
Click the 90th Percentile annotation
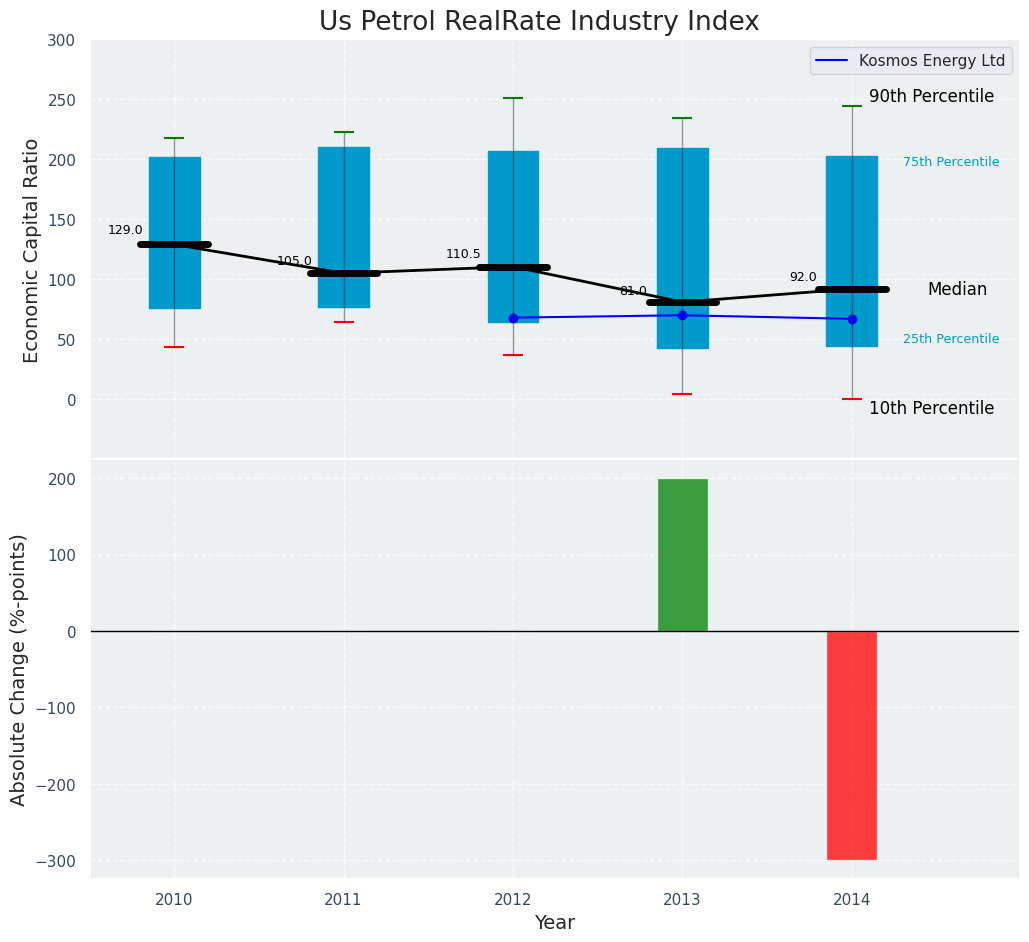pos(931,97)
